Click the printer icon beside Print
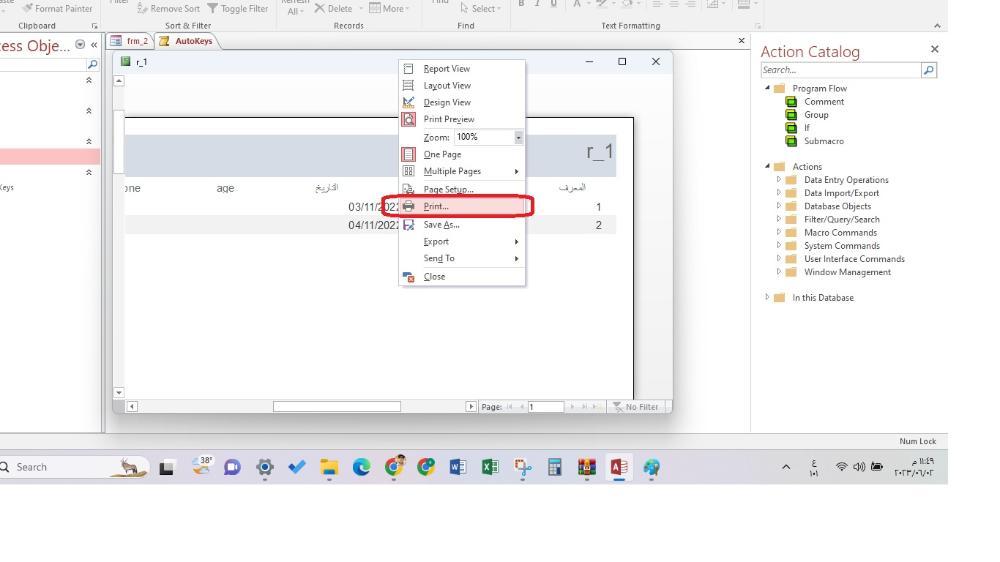 pyautogui.click(x=409, y=206)
